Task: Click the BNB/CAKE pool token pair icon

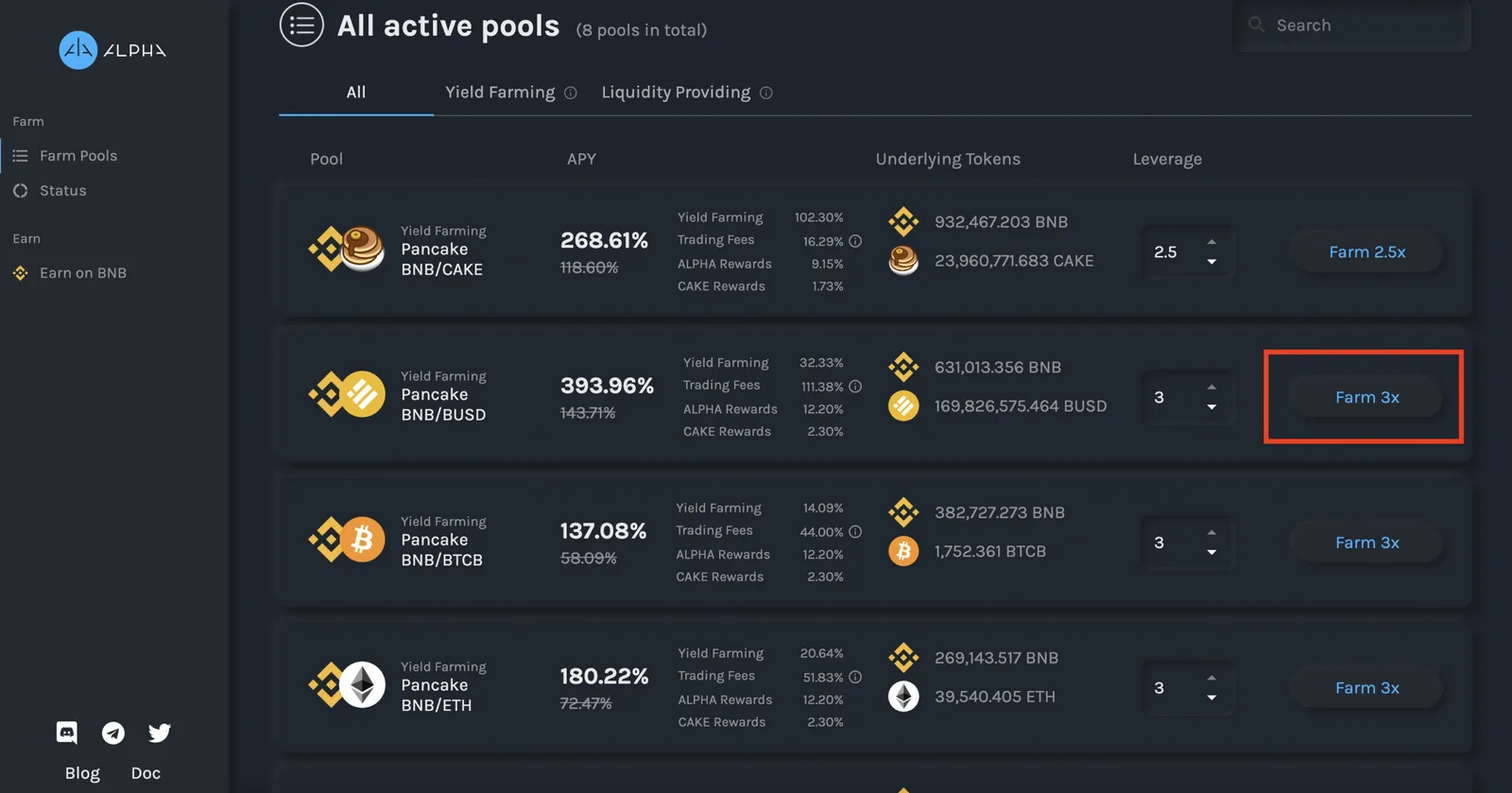Action: 347,249
